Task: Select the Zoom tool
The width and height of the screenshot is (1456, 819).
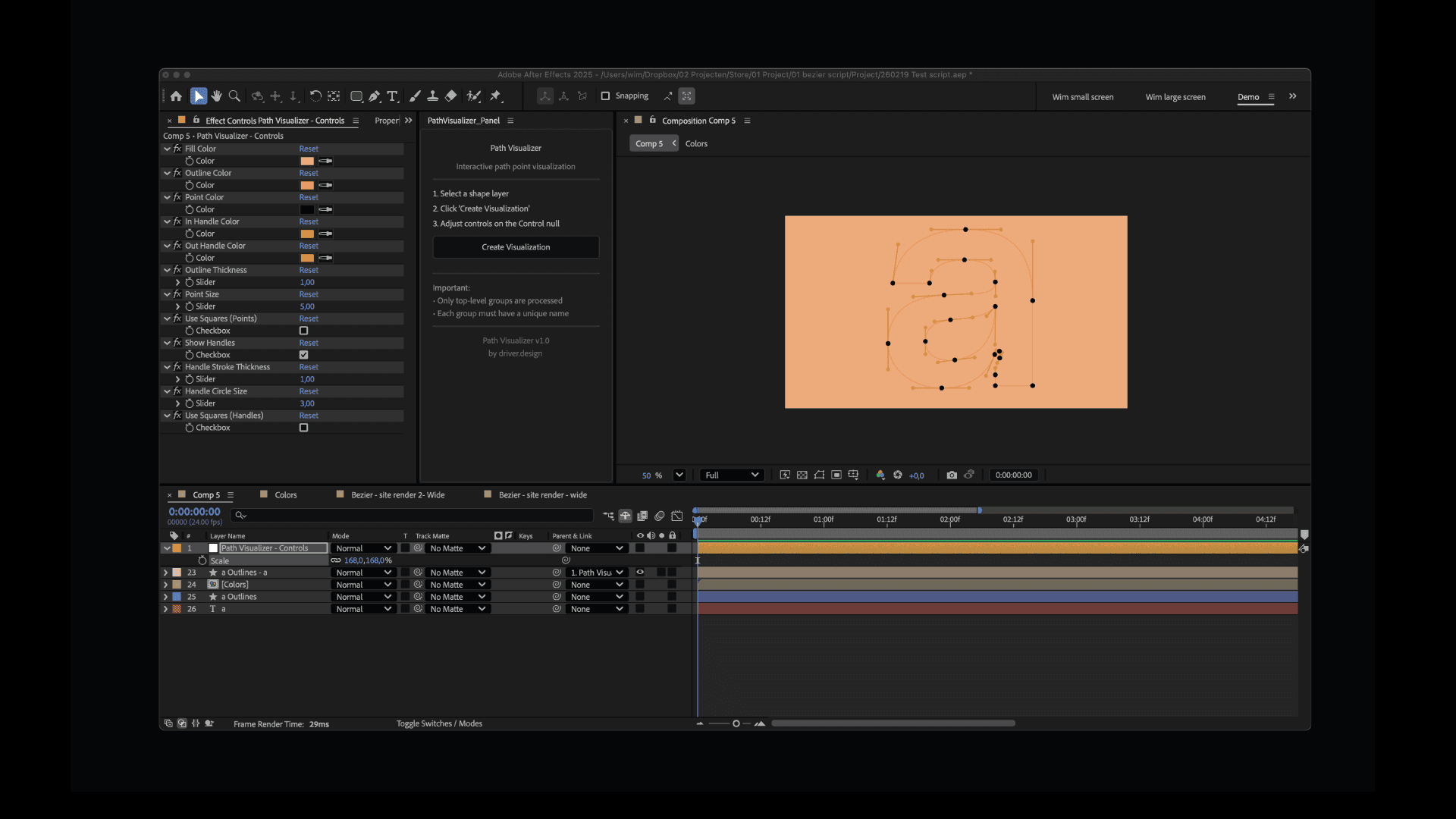Action: point(234,96)
